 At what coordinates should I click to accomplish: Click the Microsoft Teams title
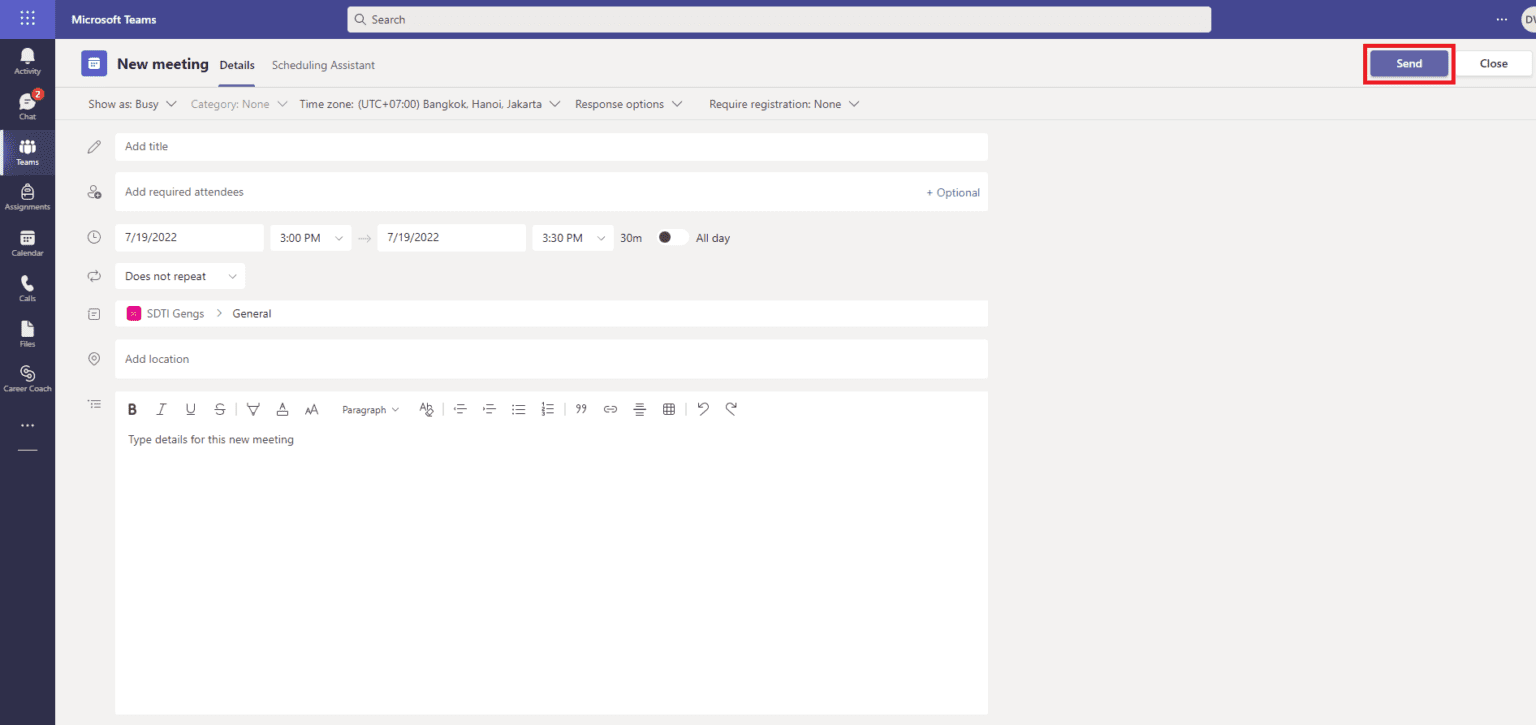click(114, 20)
